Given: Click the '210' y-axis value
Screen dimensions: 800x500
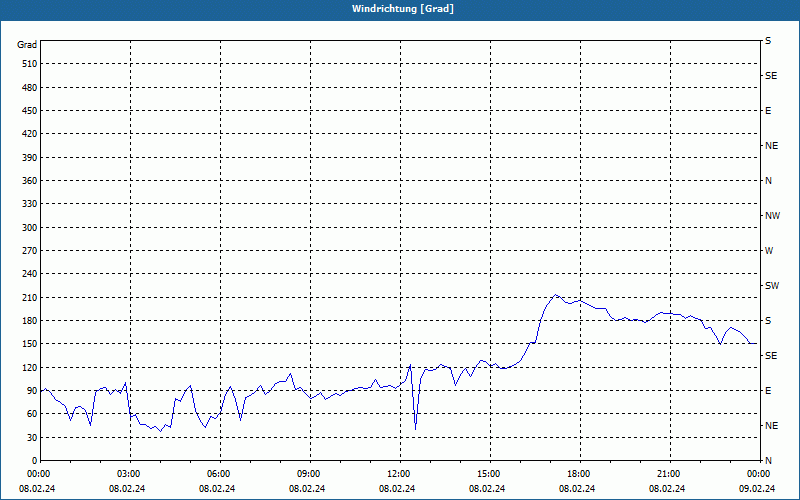Looking at the screenshot, I should coord(30,297).
